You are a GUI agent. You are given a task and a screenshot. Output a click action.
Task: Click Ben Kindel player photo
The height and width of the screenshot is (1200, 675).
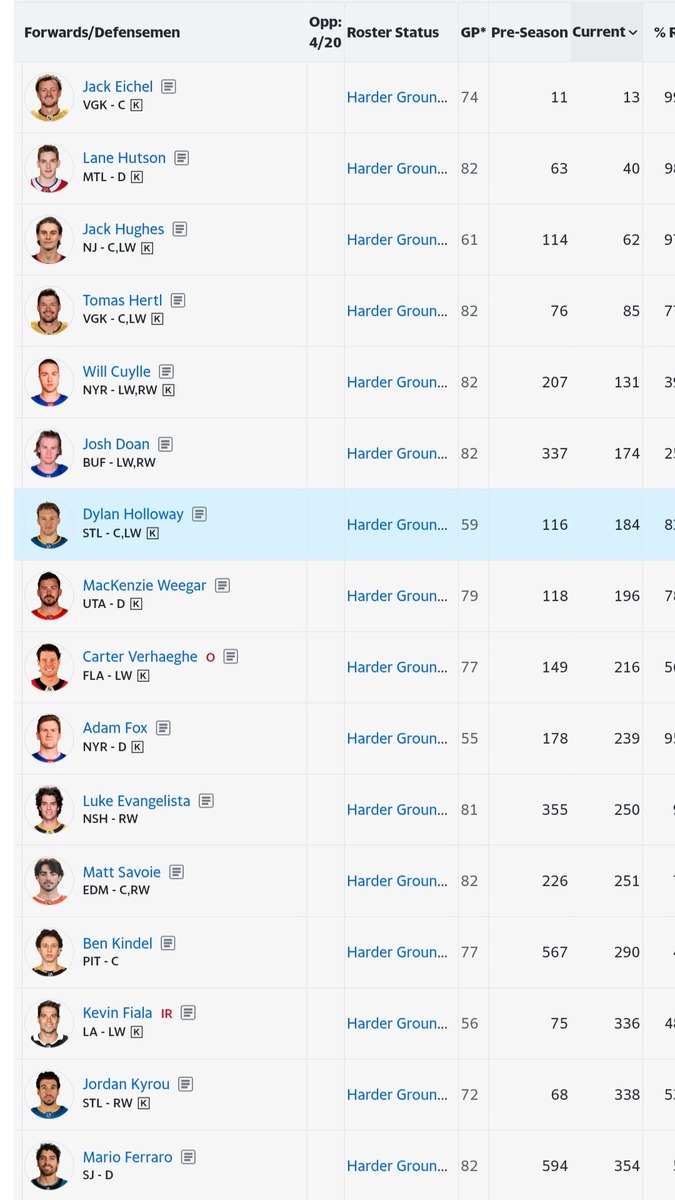pos(49,953)
